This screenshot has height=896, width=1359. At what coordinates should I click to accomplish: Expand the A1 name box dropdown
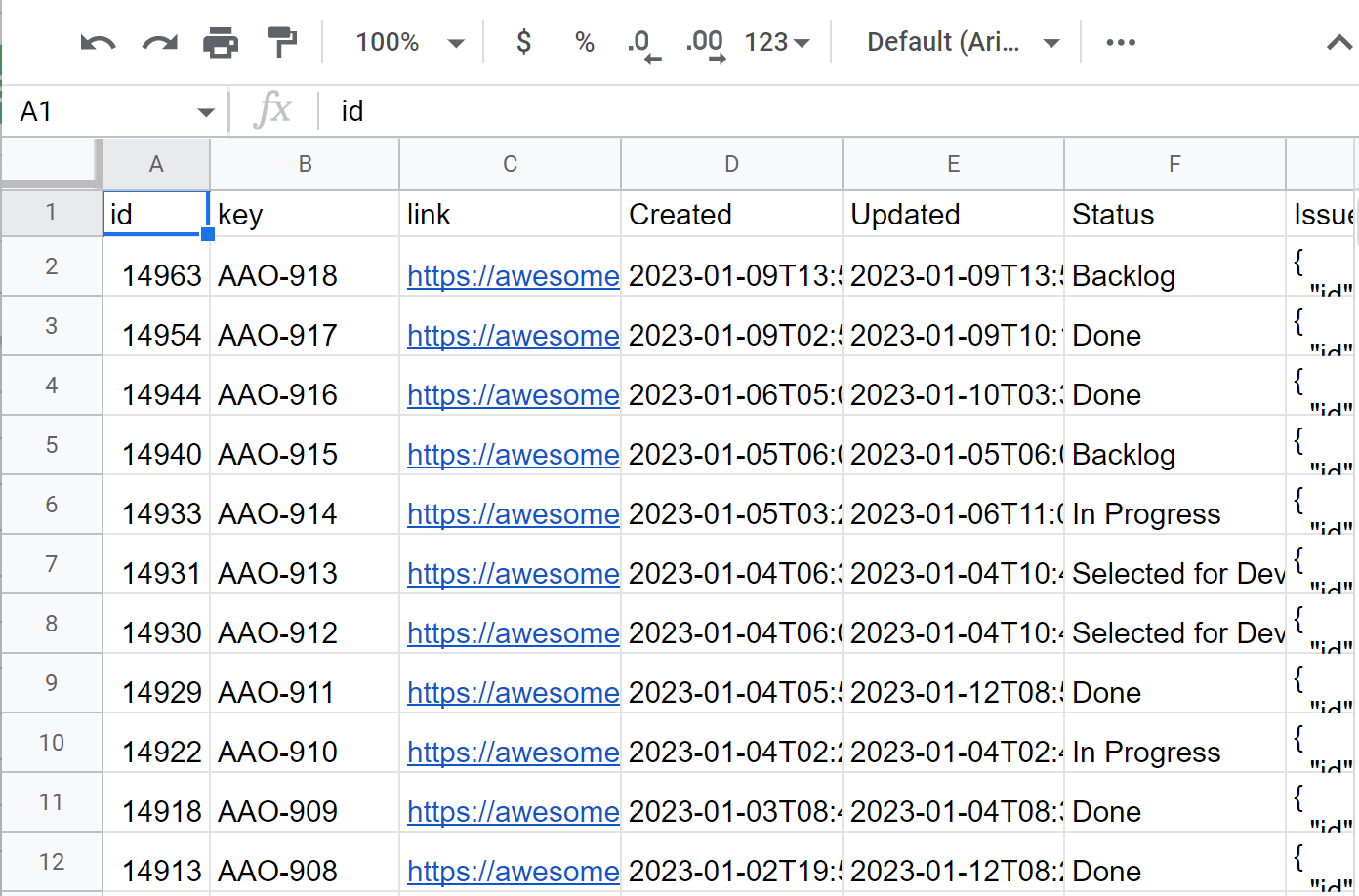tap(205, 112)
